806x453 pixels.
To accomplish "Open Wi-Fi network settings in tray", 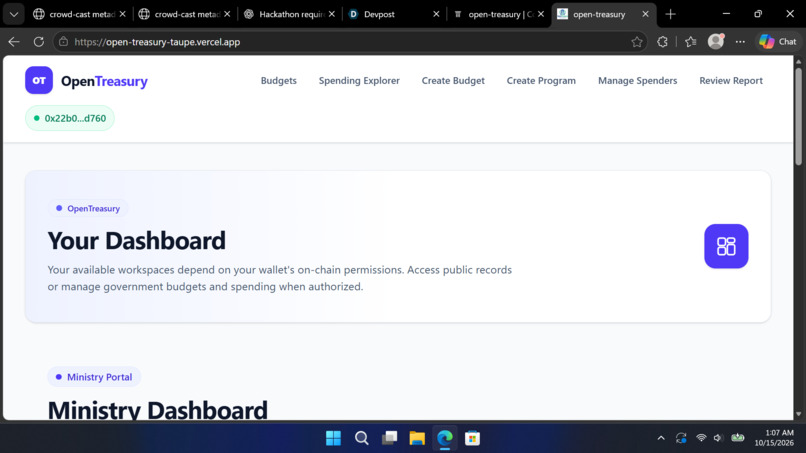I will click(701, 438).
